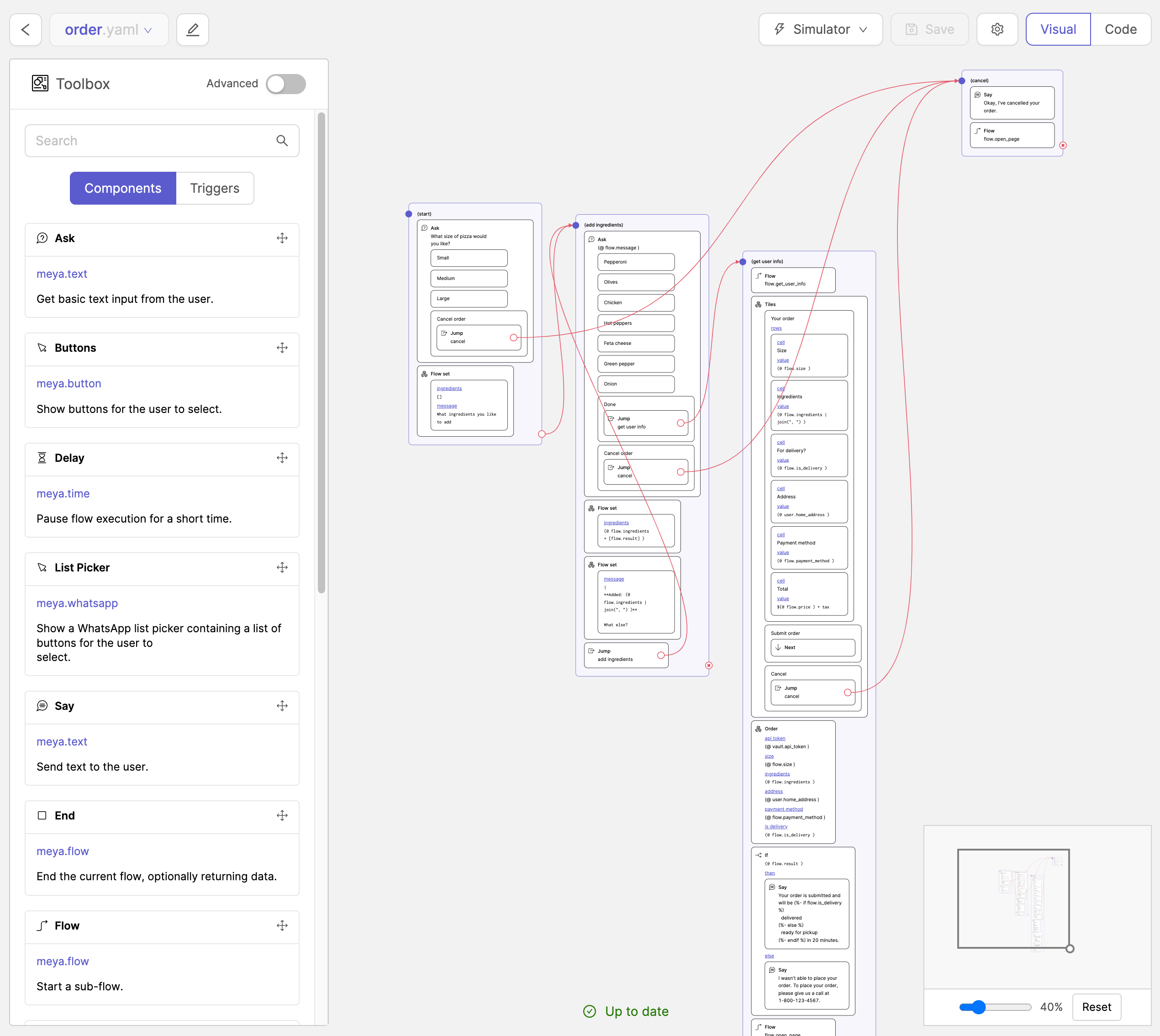
Task: Click the Jump get user info output port
Action: [x=681, y=423]
